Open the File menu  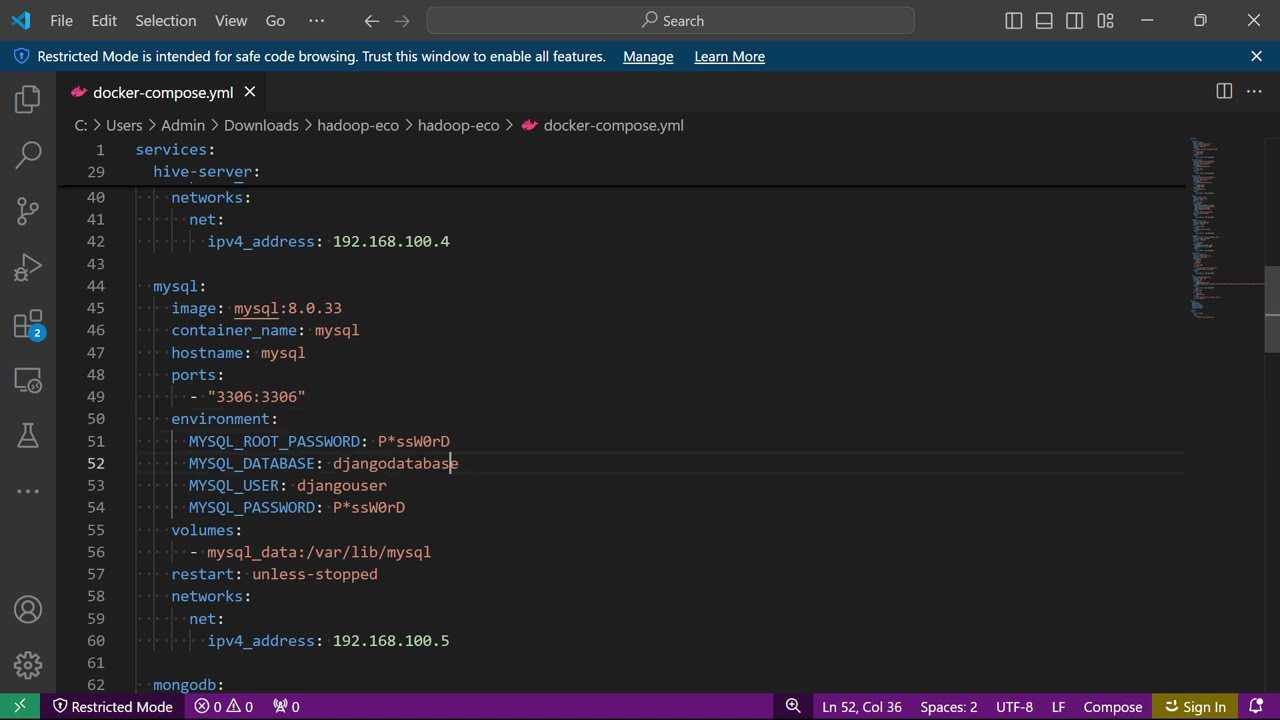pos(61,20)
